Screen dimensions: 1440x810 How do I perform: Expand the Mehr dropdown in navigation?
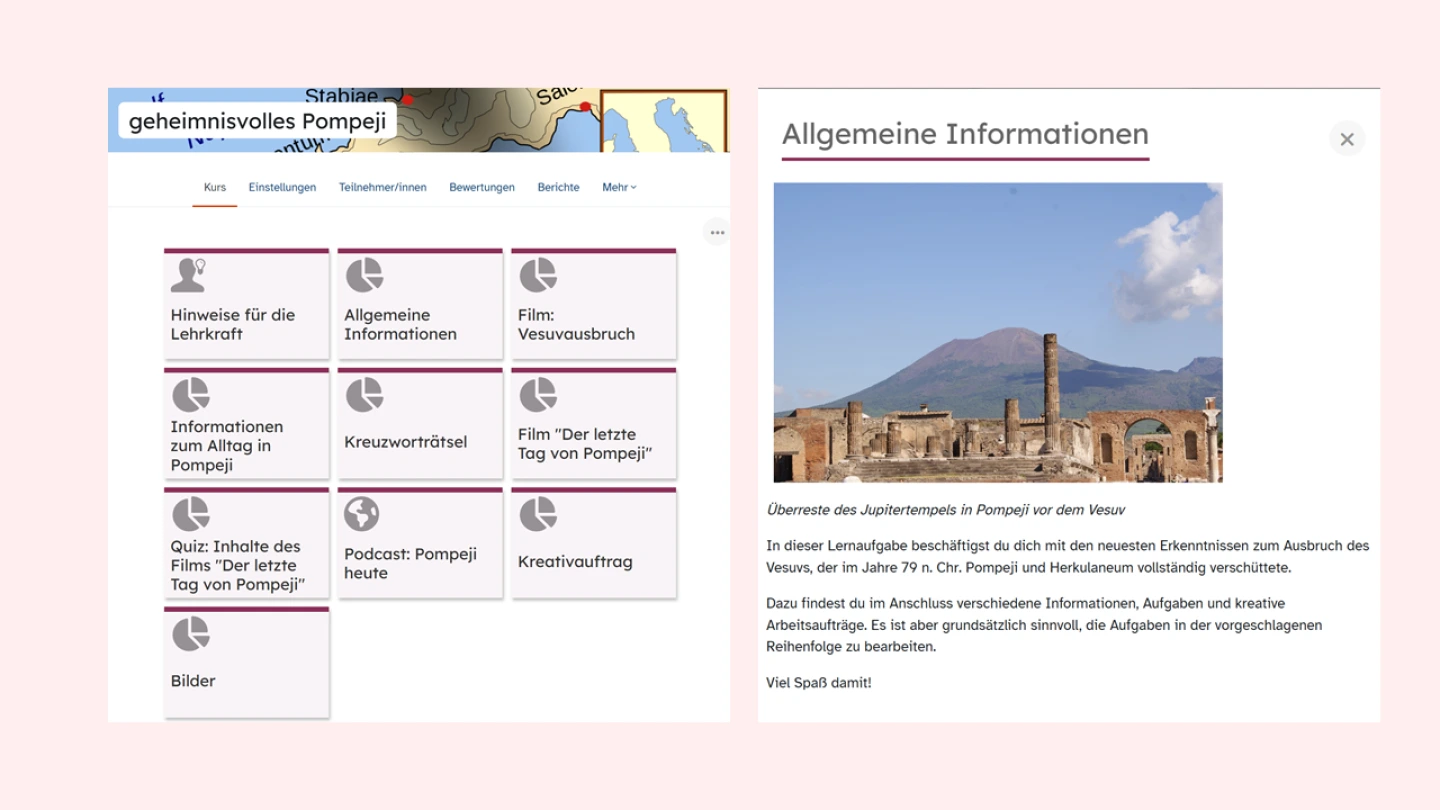tap(619, 187)
